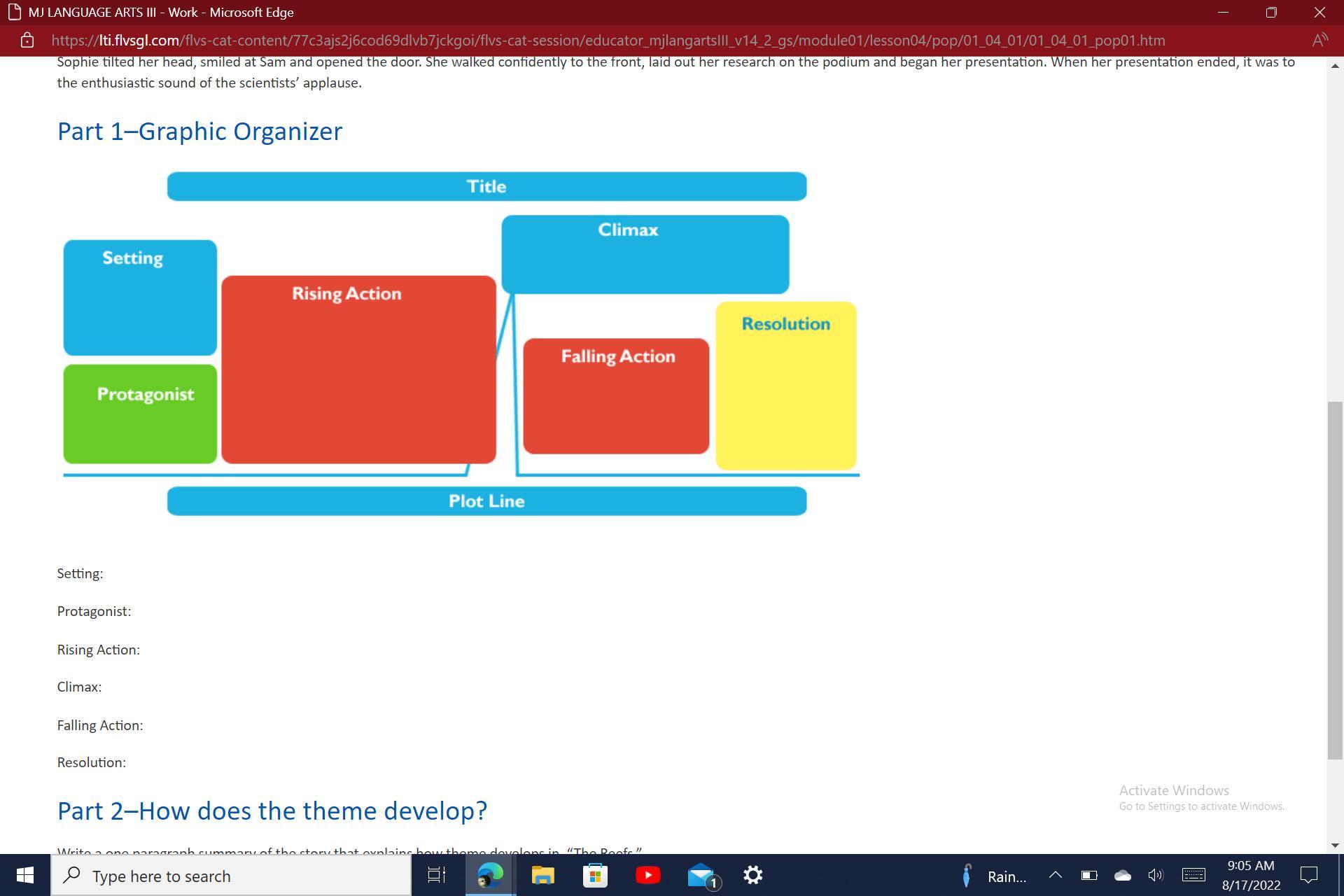This screenshot has width=1344, height=896.
Task: Open the Rain weather widget in taskbar
Action: pyautogui.click(x=995, y=876)
